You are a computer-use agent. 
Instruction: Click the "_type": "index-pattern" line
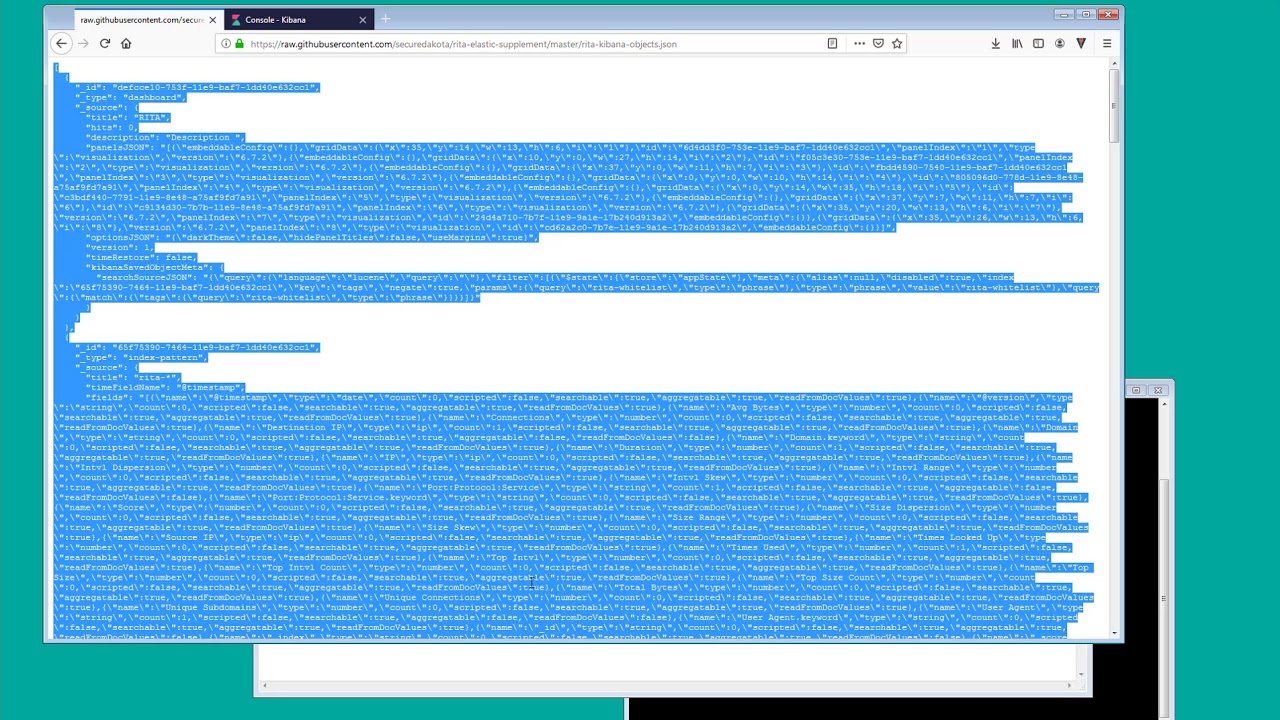(141, 357)
